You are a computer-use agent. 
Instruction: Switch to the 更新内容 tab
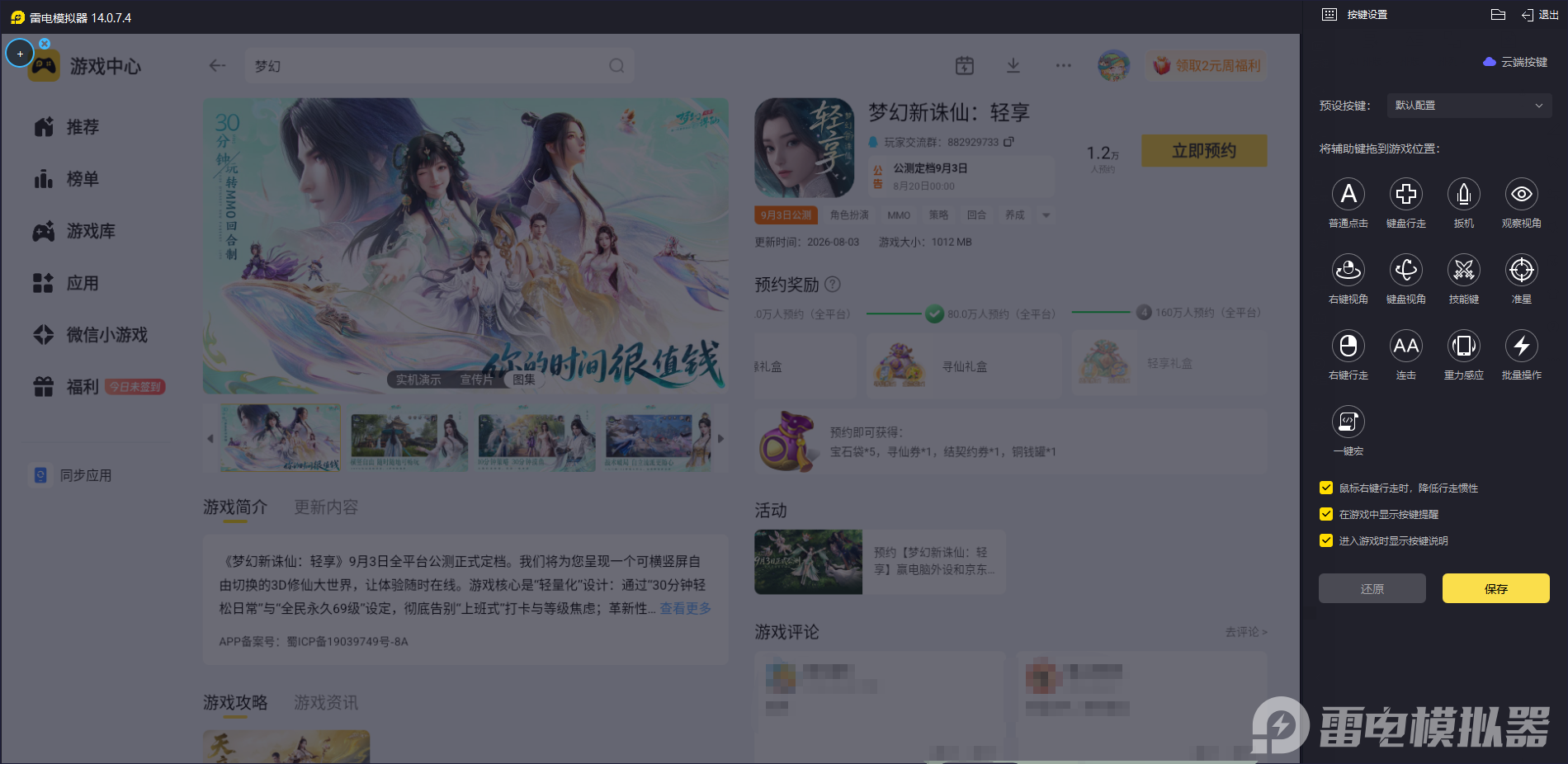click(326, 507)
